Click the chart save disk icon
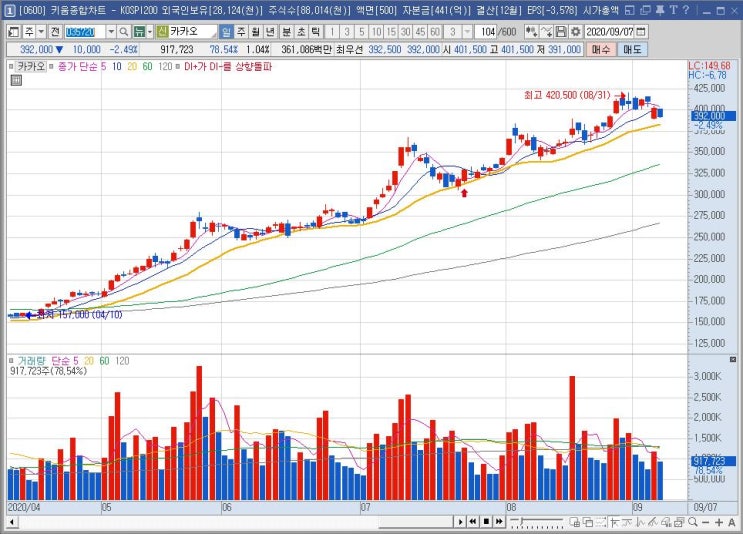The width and height of the screenshot is (743, 534). [561, 32]
